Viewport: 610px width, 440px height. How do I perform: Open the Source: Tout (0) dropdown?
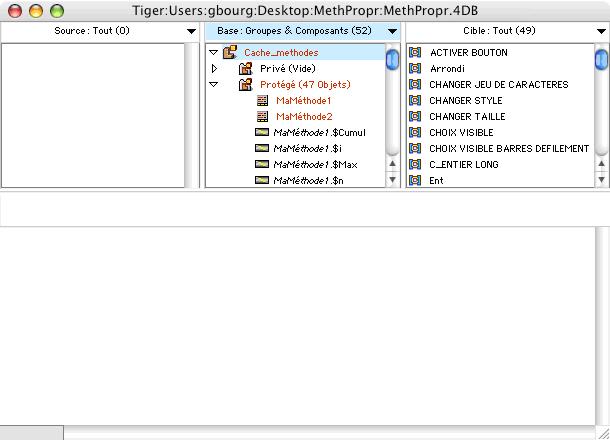(192, 32)
